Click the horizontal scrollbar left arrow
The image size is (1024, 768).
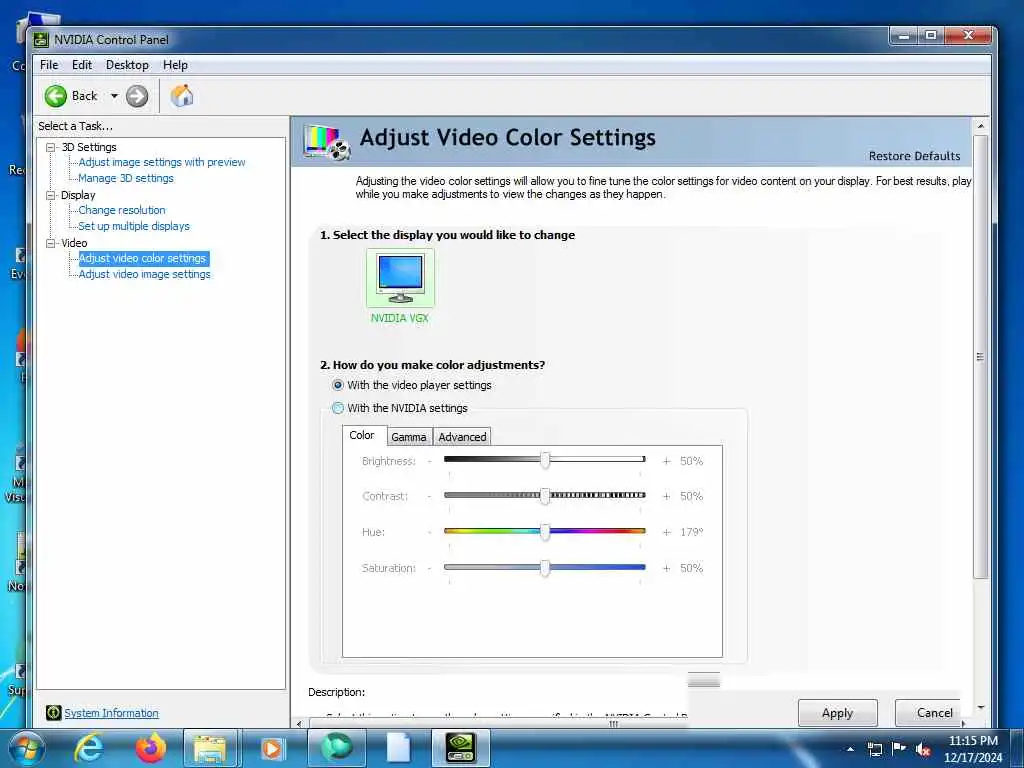(299, 724)
